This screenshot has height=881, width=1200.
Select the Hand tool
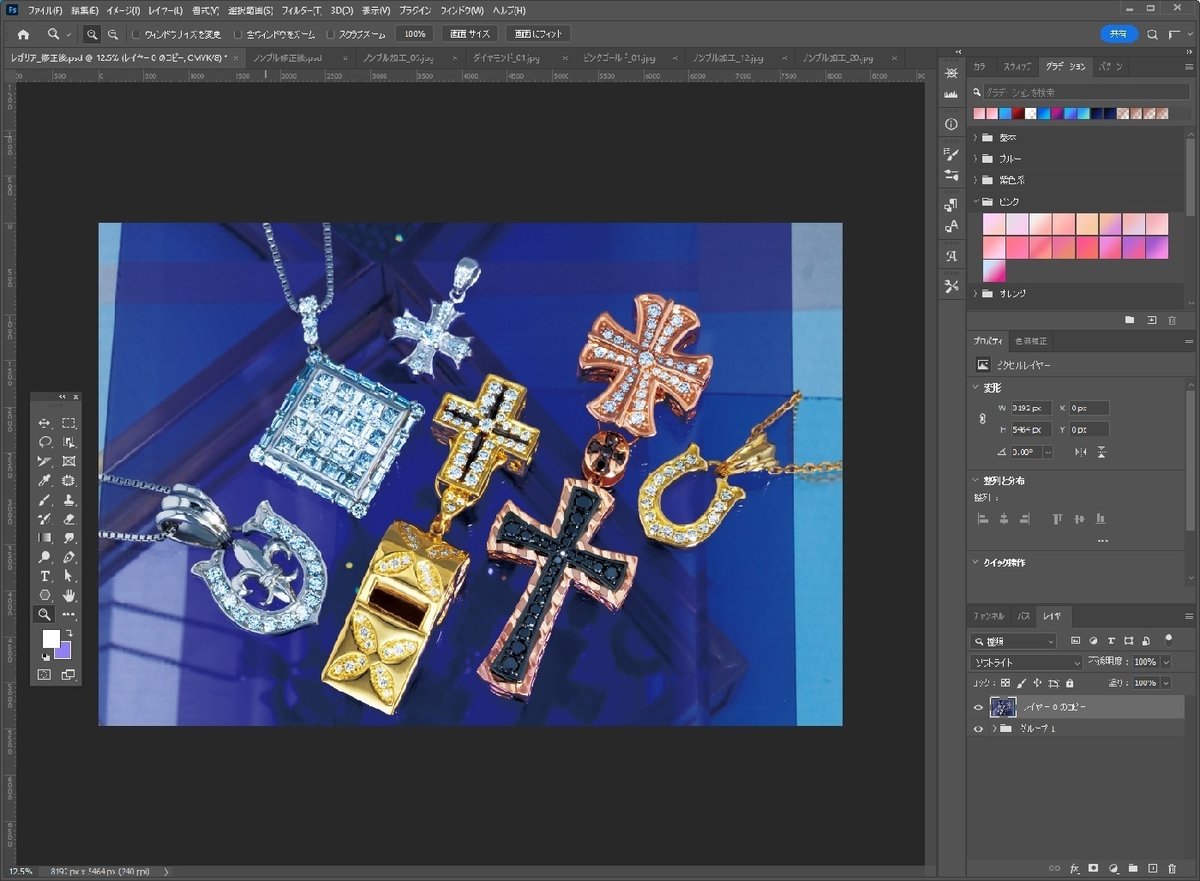[69, 595]
